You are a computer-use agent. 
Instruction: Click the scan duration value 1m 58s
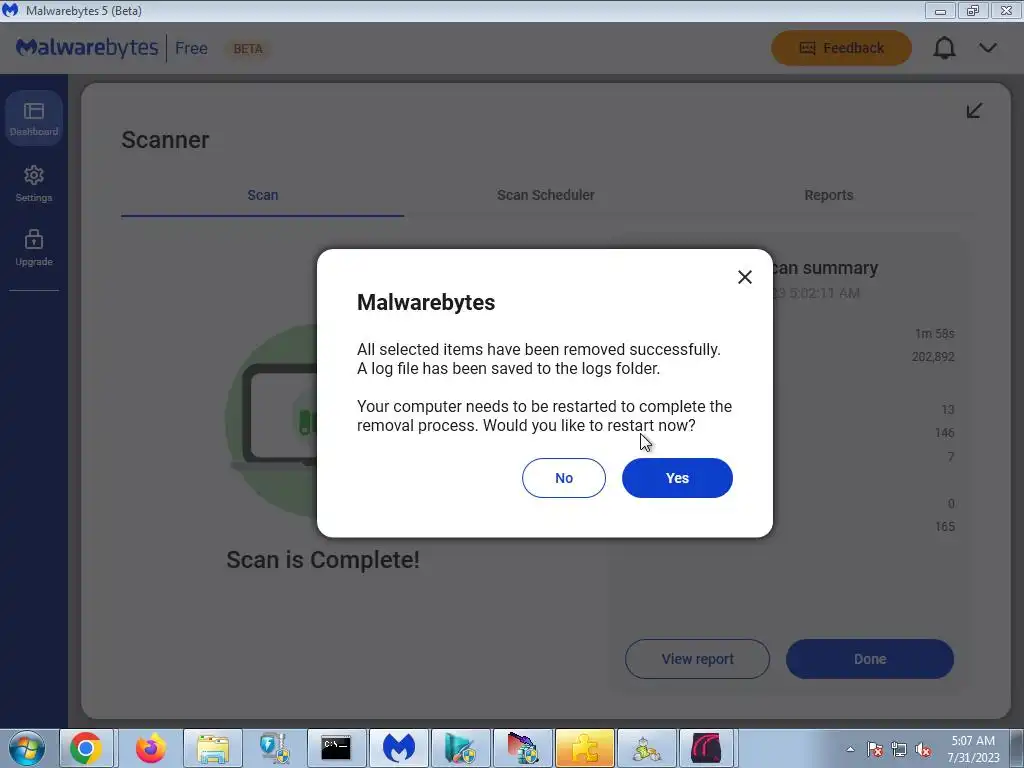(x=934, y=334)
